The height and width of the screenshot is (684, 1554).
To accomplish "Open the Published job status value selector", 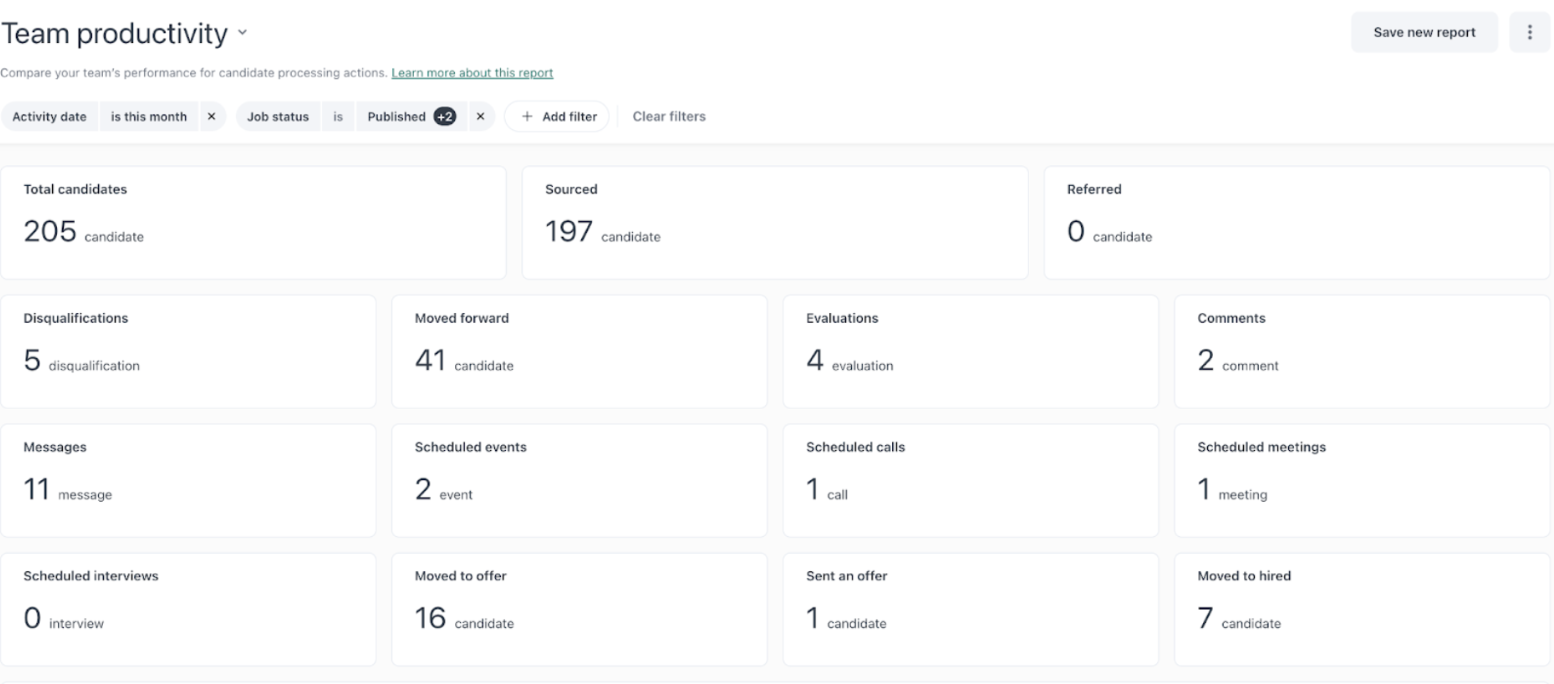I will 396,117.
